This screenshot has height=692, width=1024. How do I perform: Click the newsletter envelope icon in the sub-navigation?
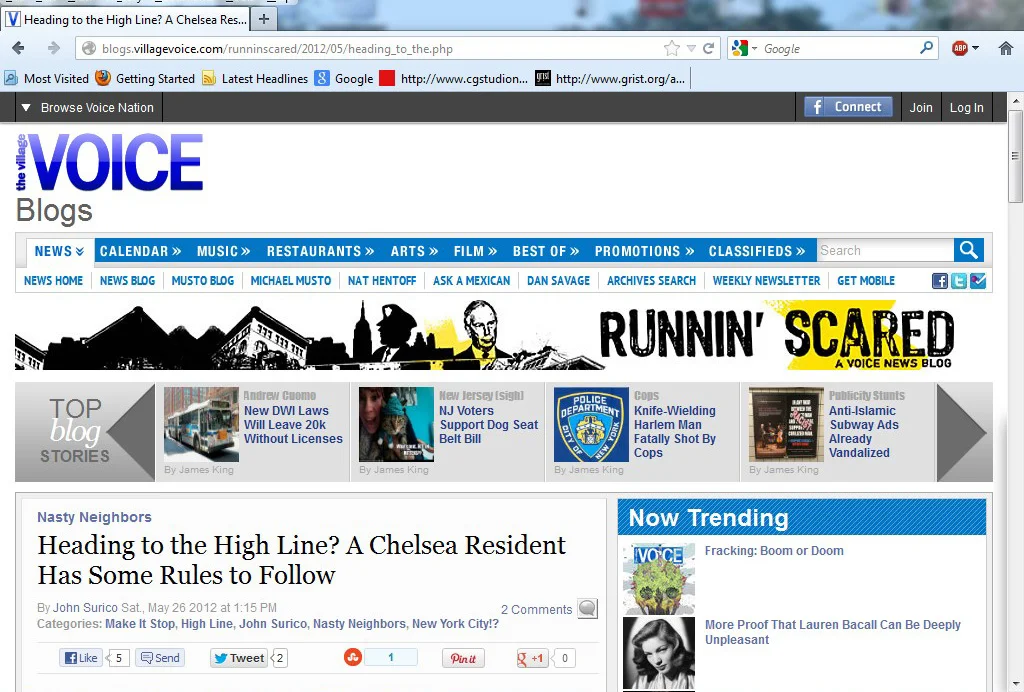click(978, 281)
